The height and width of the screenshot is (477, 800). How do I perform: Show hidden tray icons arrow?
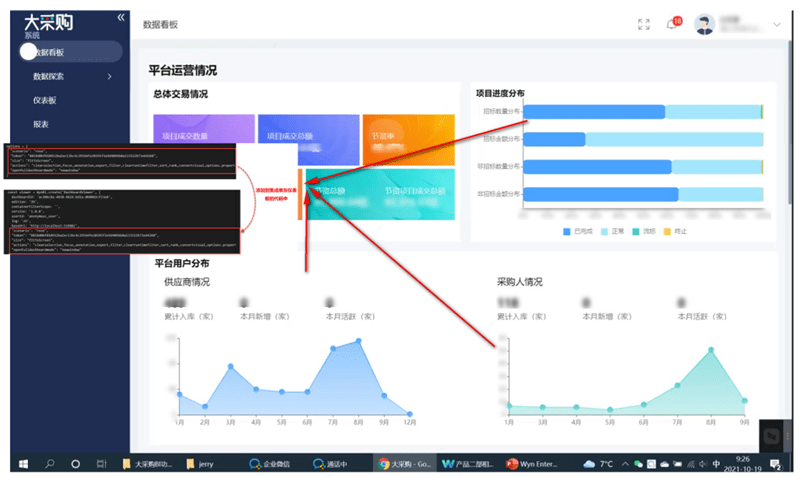coord(624,464)
